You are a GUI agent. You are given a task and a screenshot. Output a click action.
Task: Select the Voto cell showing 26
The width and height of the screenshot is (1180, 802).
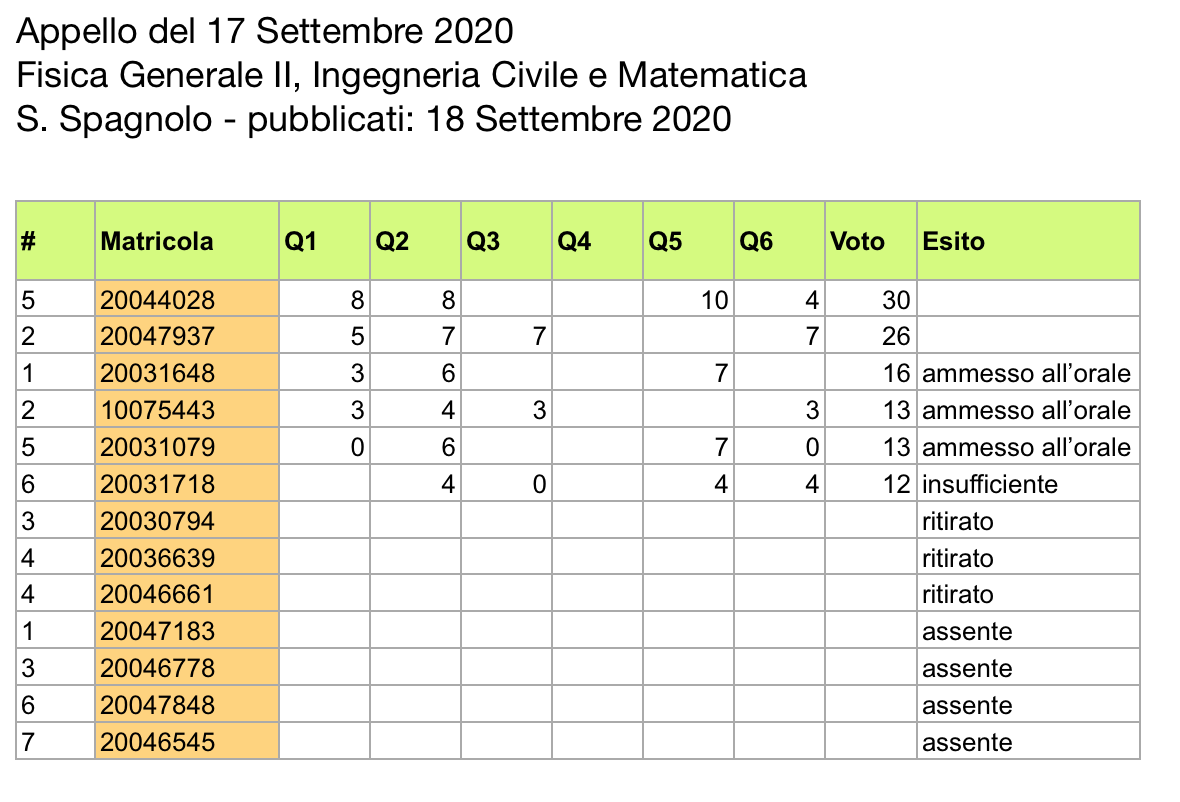click(870, 336)
